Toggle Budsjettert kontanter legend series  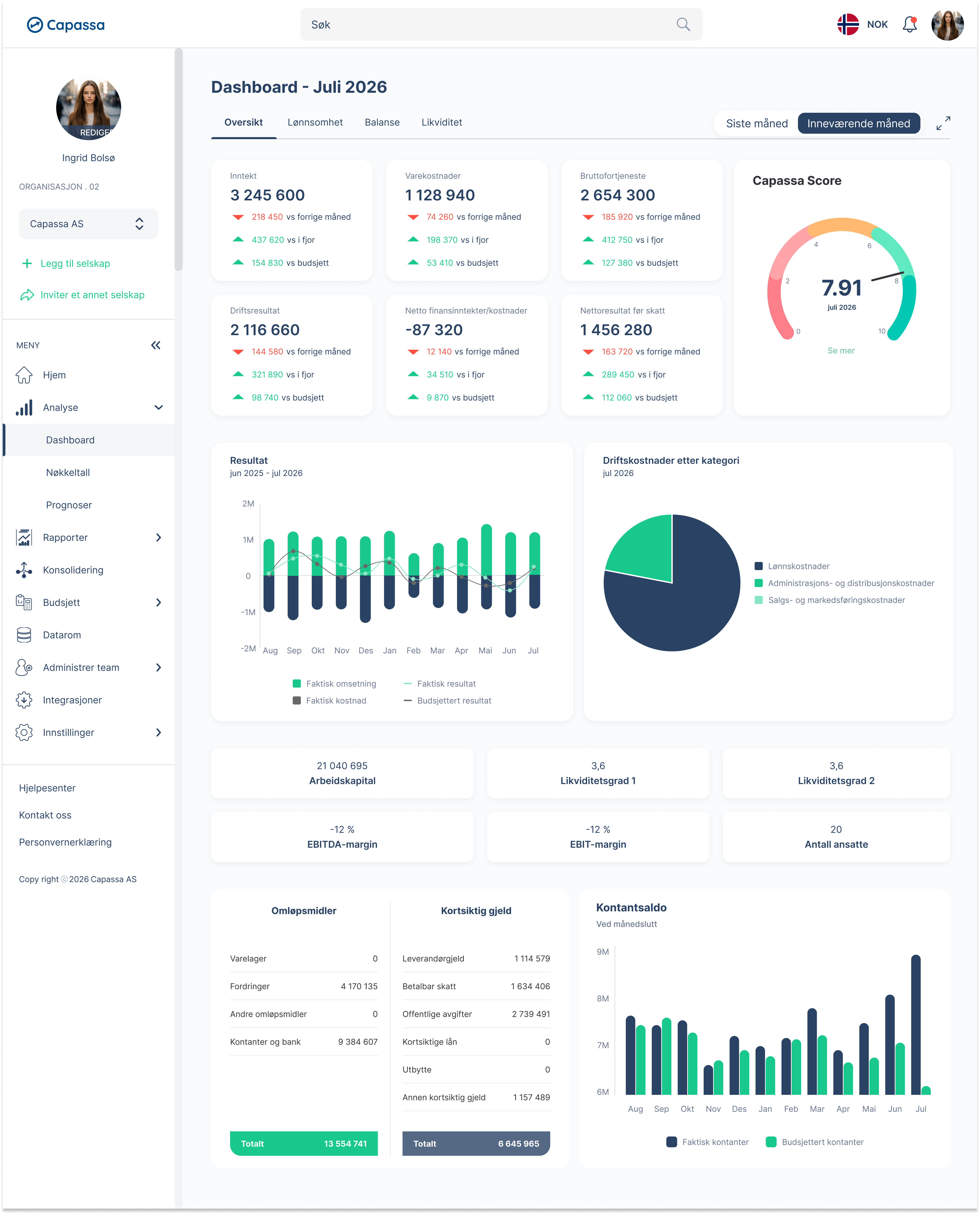coord(815,1142)
